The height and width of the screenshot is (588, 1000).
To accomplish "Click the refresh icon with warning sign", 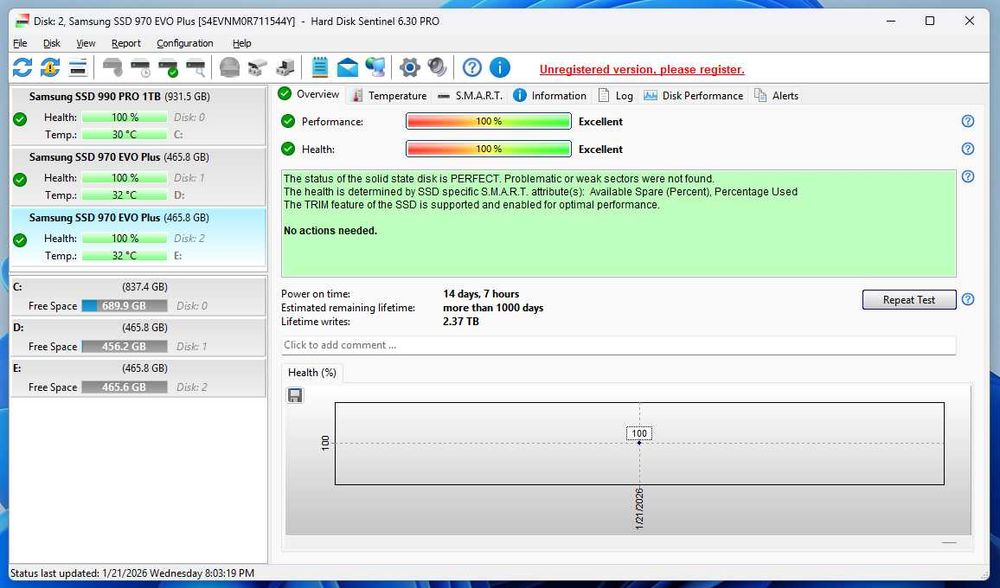I will point(50,68).
